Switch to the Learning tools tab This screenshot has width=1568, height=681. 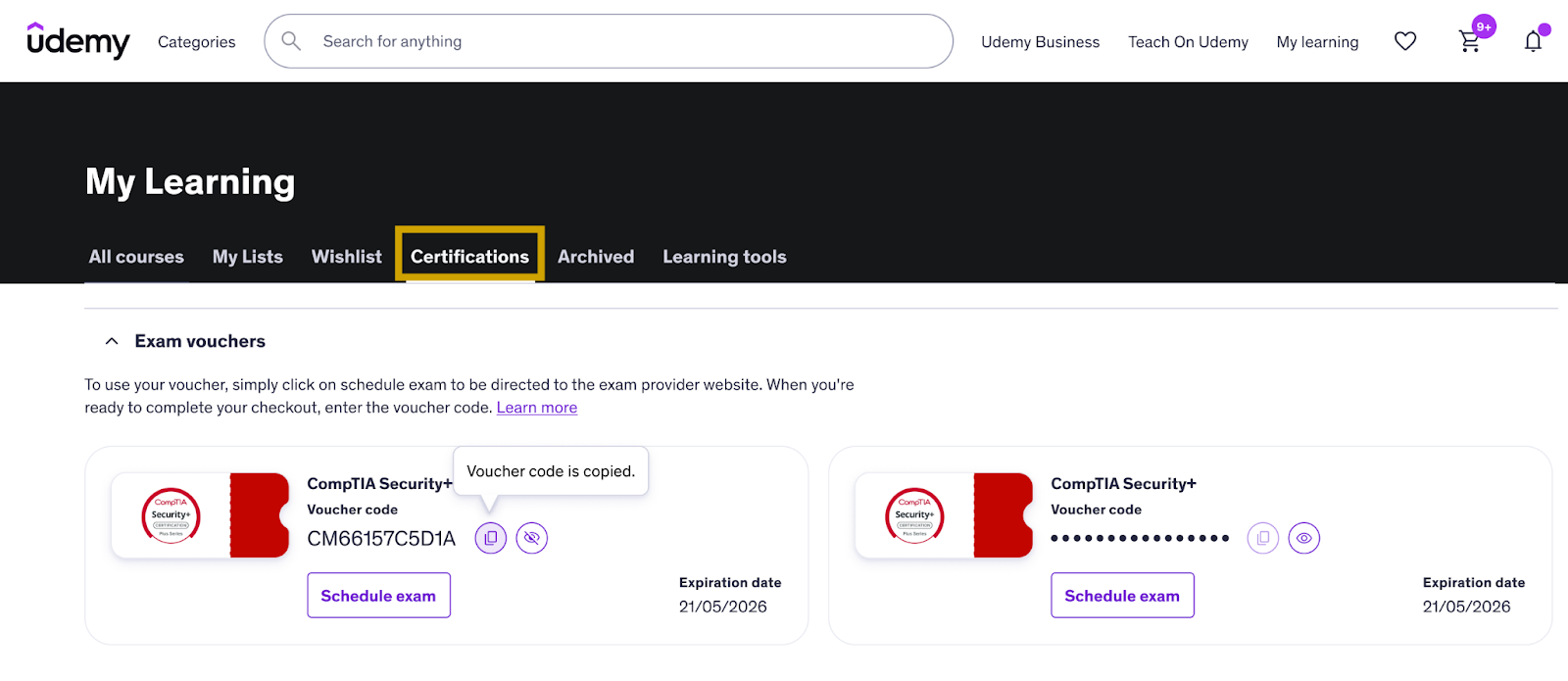[x=724, y=257]
